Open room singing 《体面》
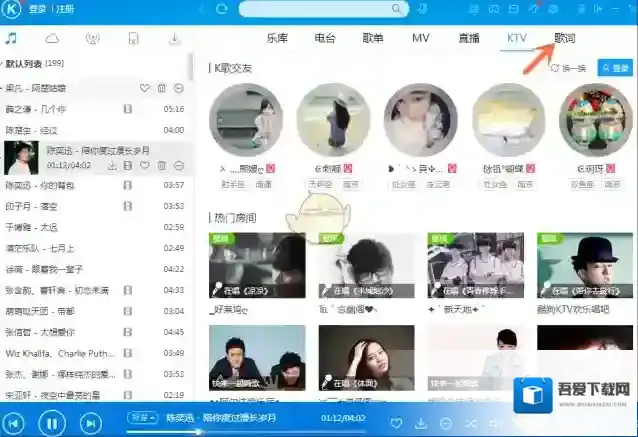This screenshot has height=437, width=638. (367, 358)
